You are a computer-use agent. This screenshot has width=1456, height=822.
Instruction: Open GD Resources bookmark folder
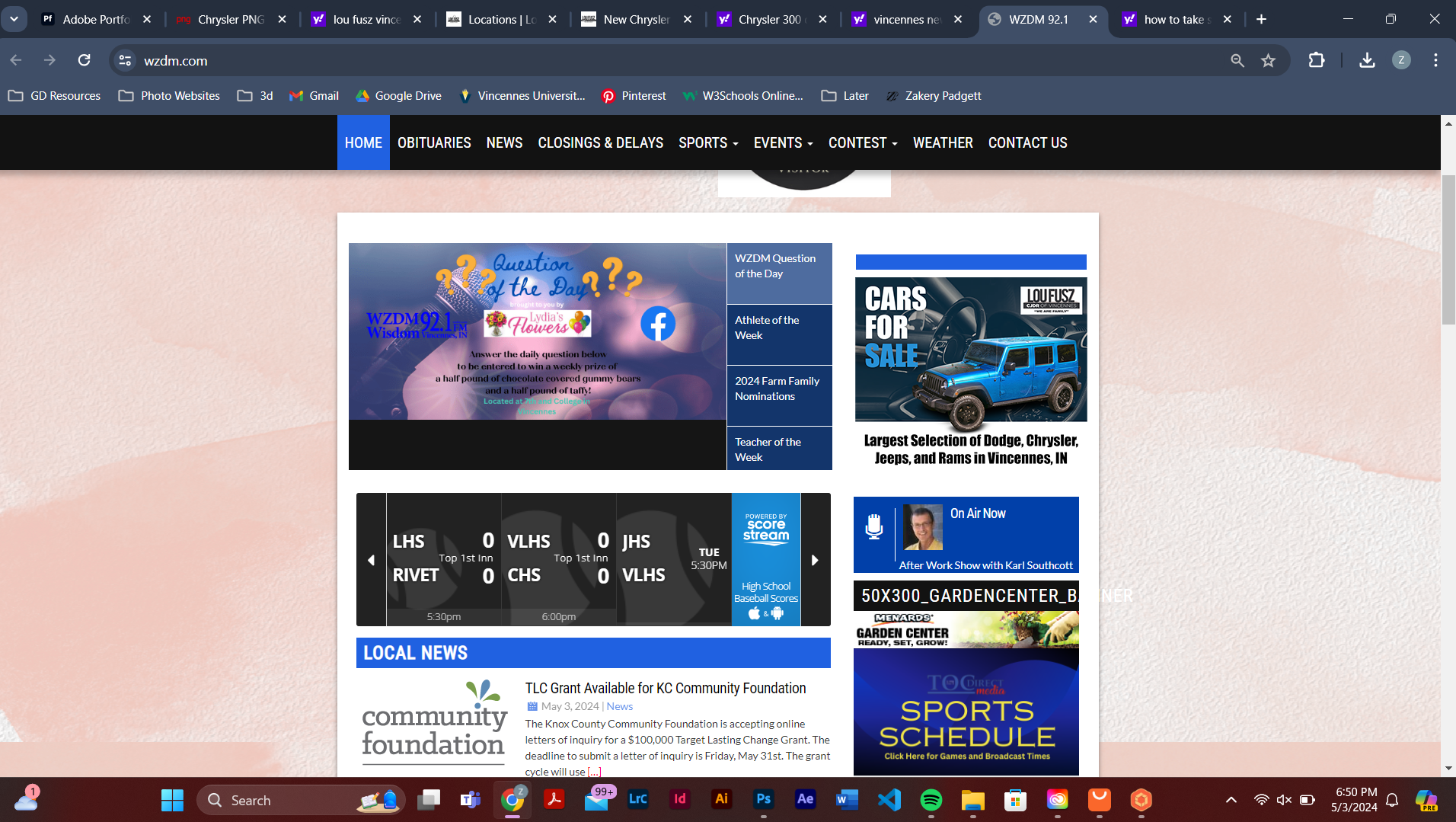54,95
